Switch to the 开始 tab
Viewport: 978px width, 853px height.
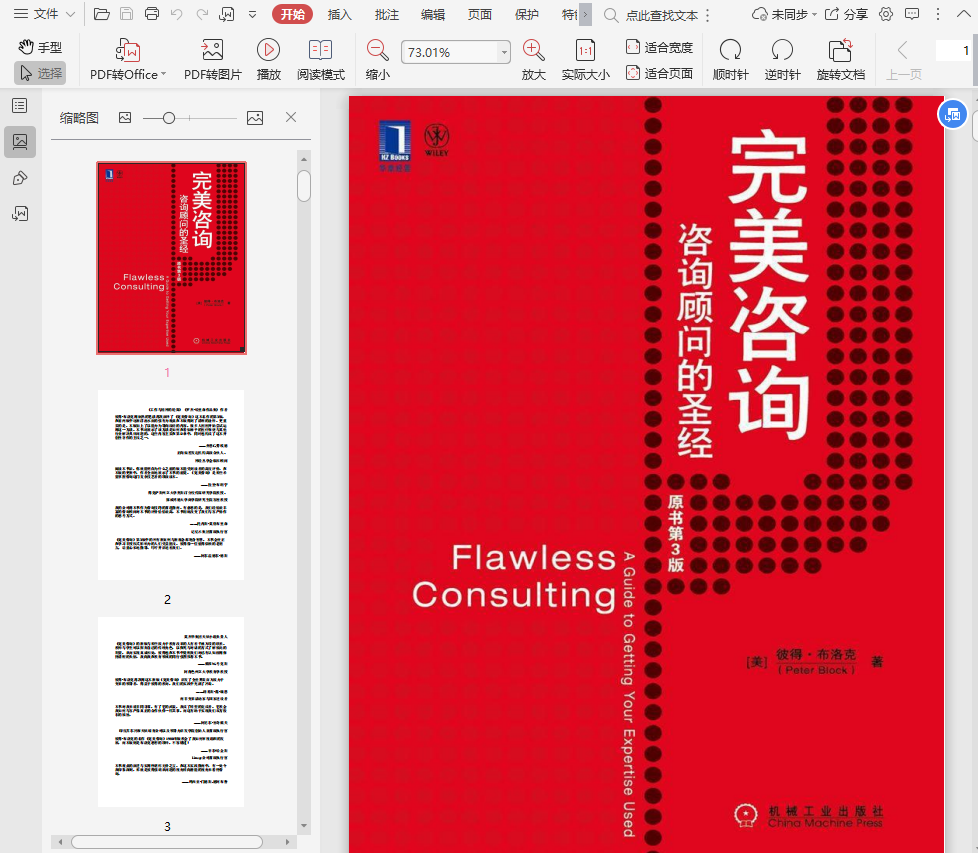[292, 14]
